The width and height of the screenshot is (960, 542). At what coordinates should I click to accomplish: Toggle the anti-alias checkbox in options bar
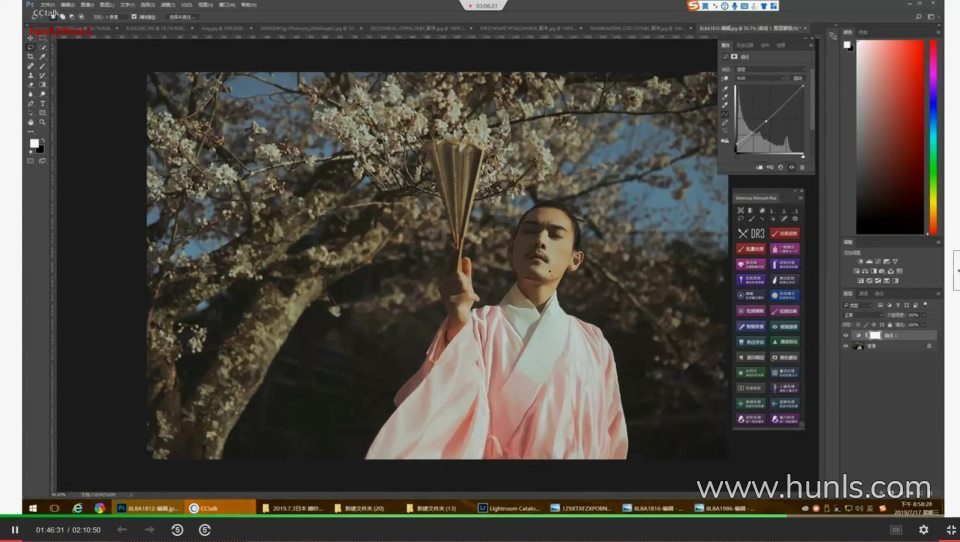134,17
